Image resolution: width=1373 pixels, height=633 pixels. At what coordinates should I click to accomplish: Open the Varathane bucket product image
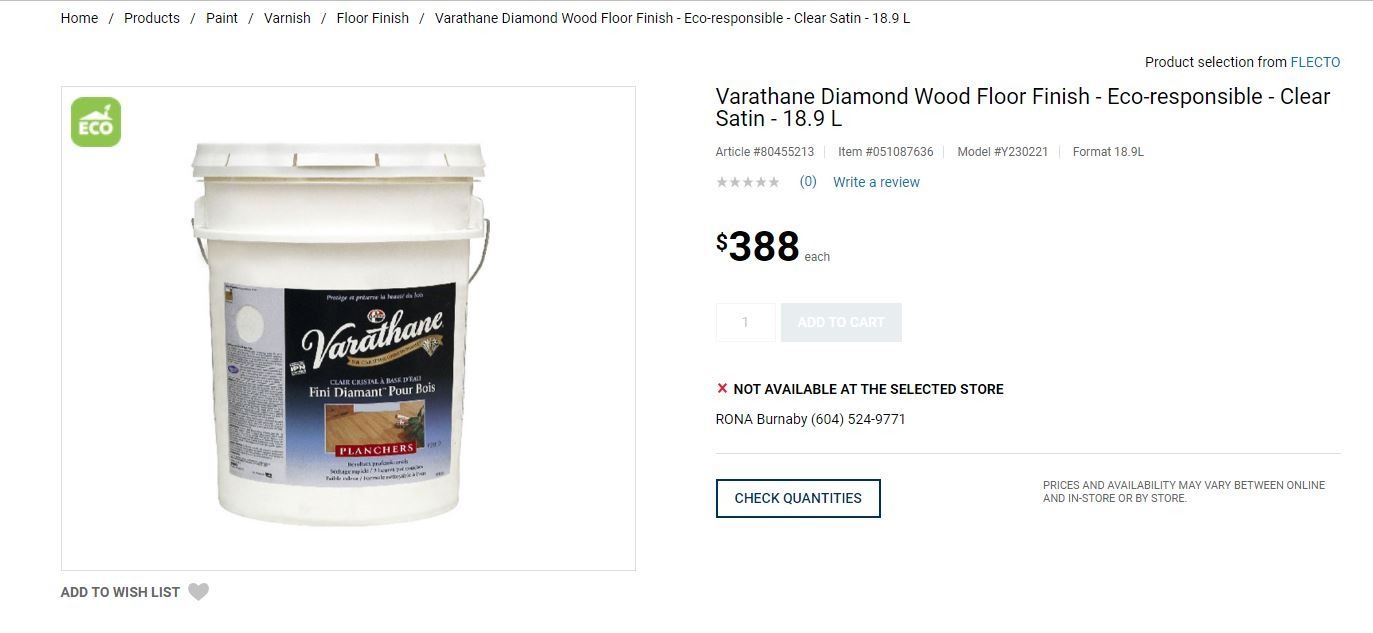[x=341, y=333]
